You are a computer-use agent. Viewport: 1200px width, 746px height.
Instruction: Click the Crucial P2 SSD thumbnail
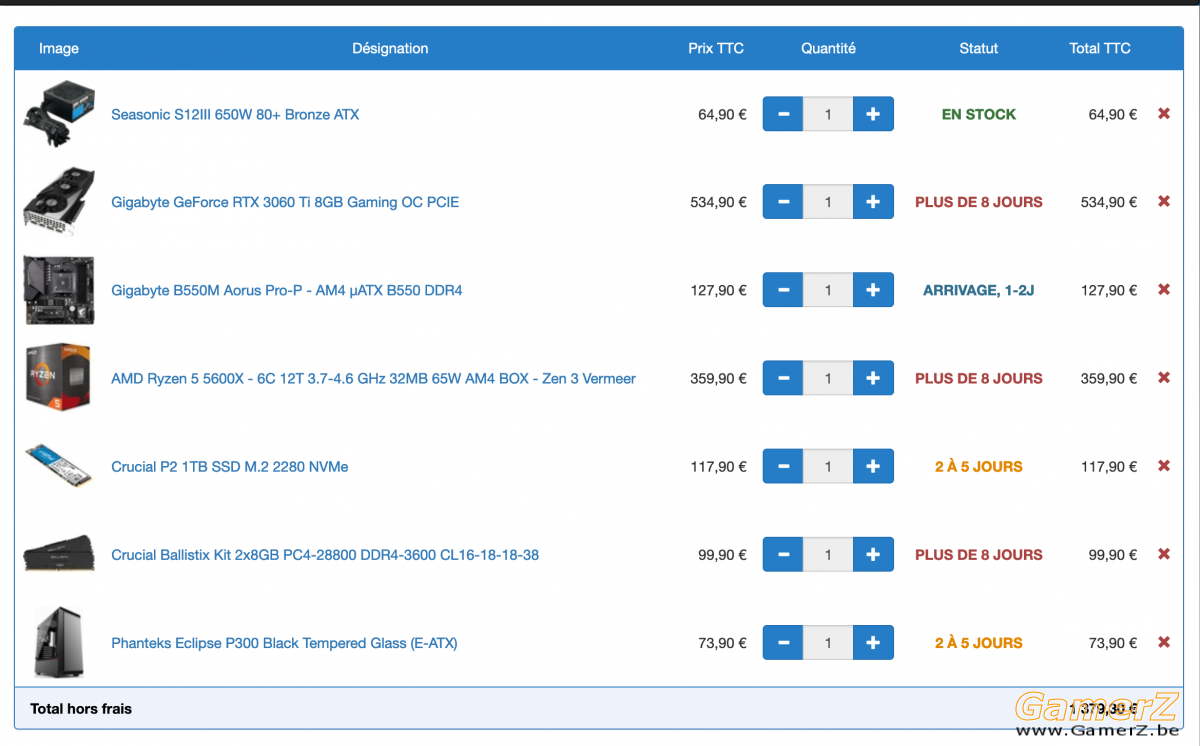pos(59,466)
